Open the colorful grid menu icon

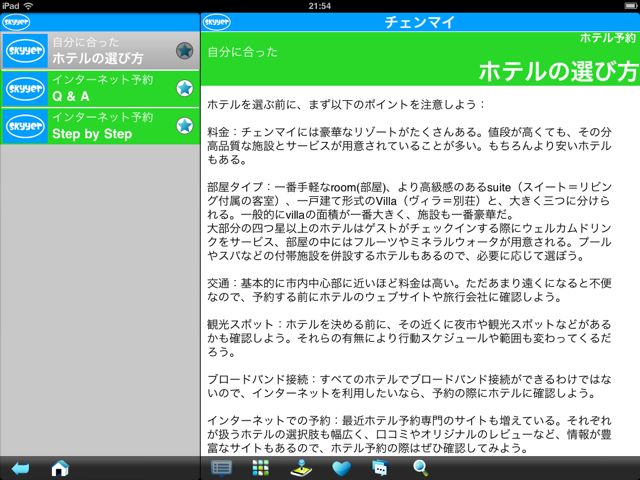point(260,468)
